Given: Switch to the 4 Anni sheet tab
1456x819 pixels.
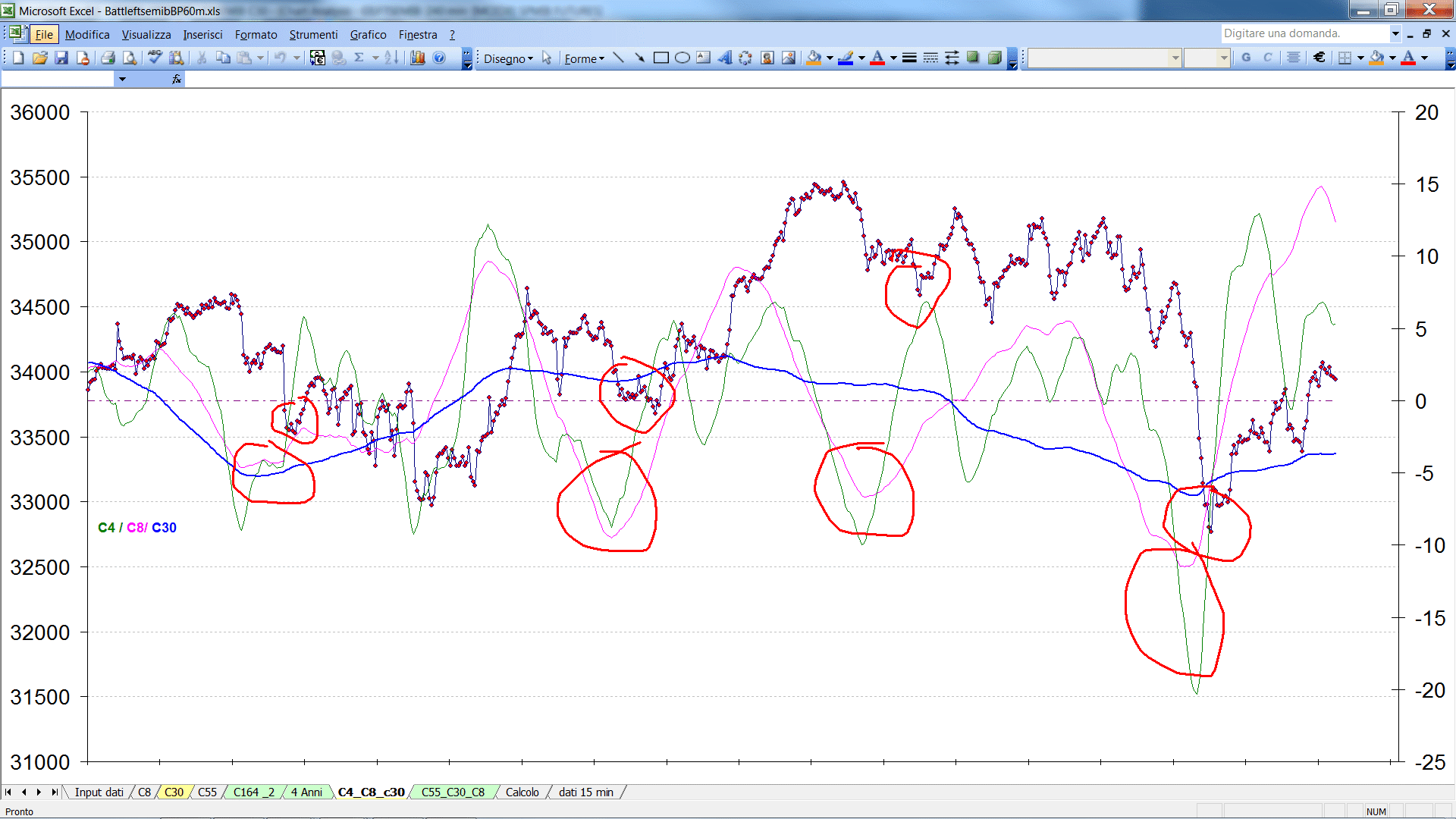Looking at the screenshot, I should pyautogui.click(x=306, y=792).
